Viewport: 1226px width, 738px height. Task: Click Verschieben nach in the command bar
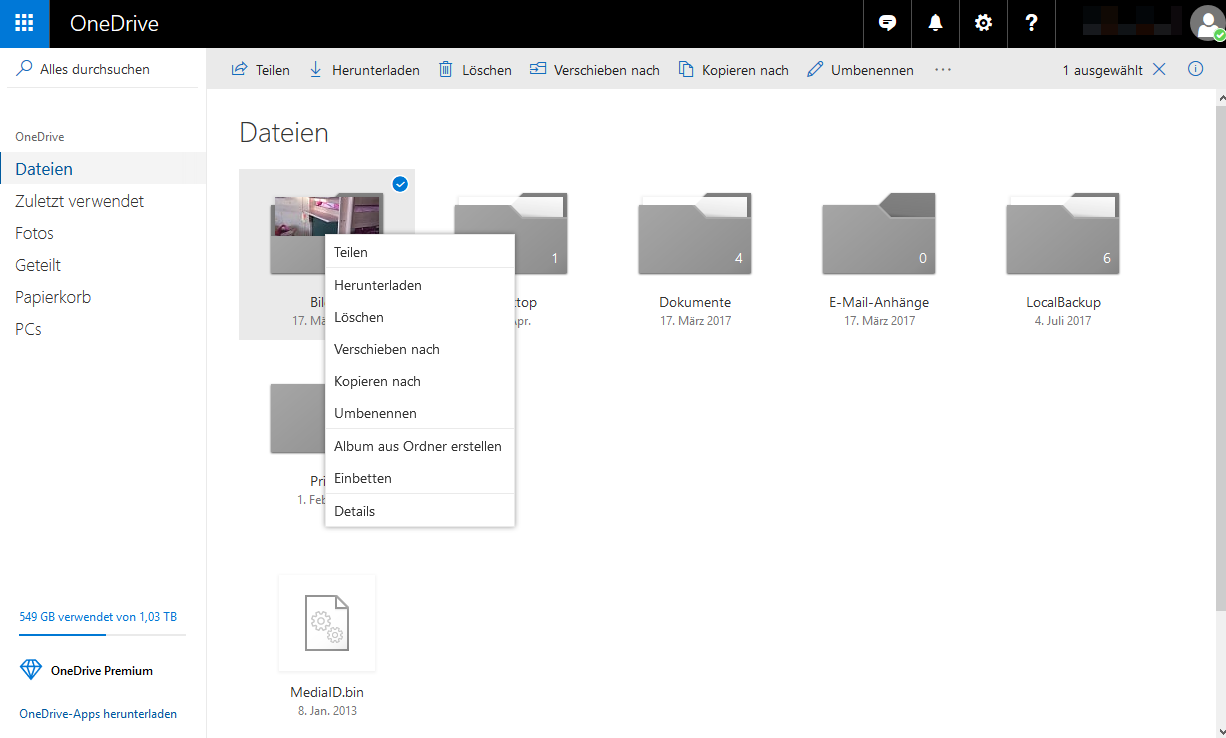[x=595, y=70]
